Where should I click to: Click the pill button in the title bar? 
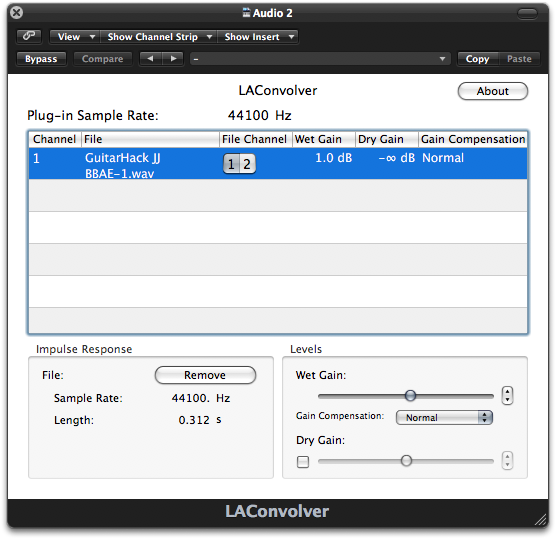click(x=527, y=13)
